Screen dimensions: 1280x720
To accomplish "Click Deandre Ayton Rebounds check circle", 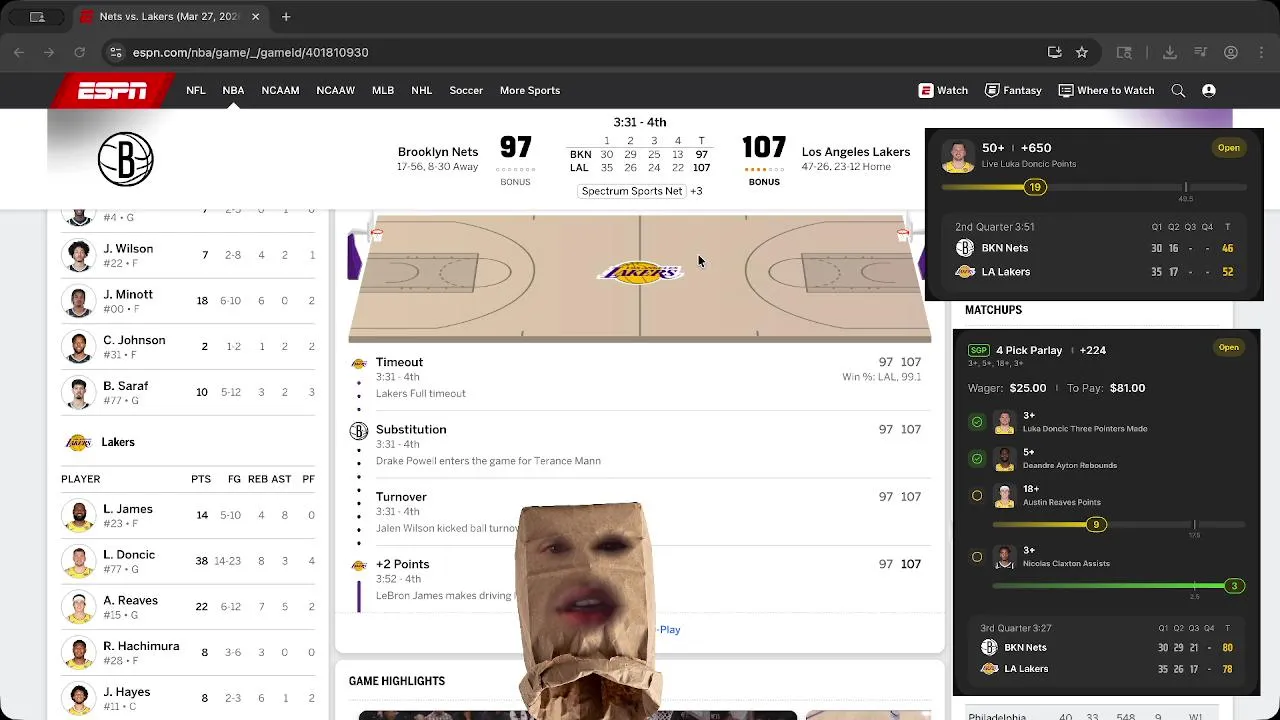I will [977, 458].
